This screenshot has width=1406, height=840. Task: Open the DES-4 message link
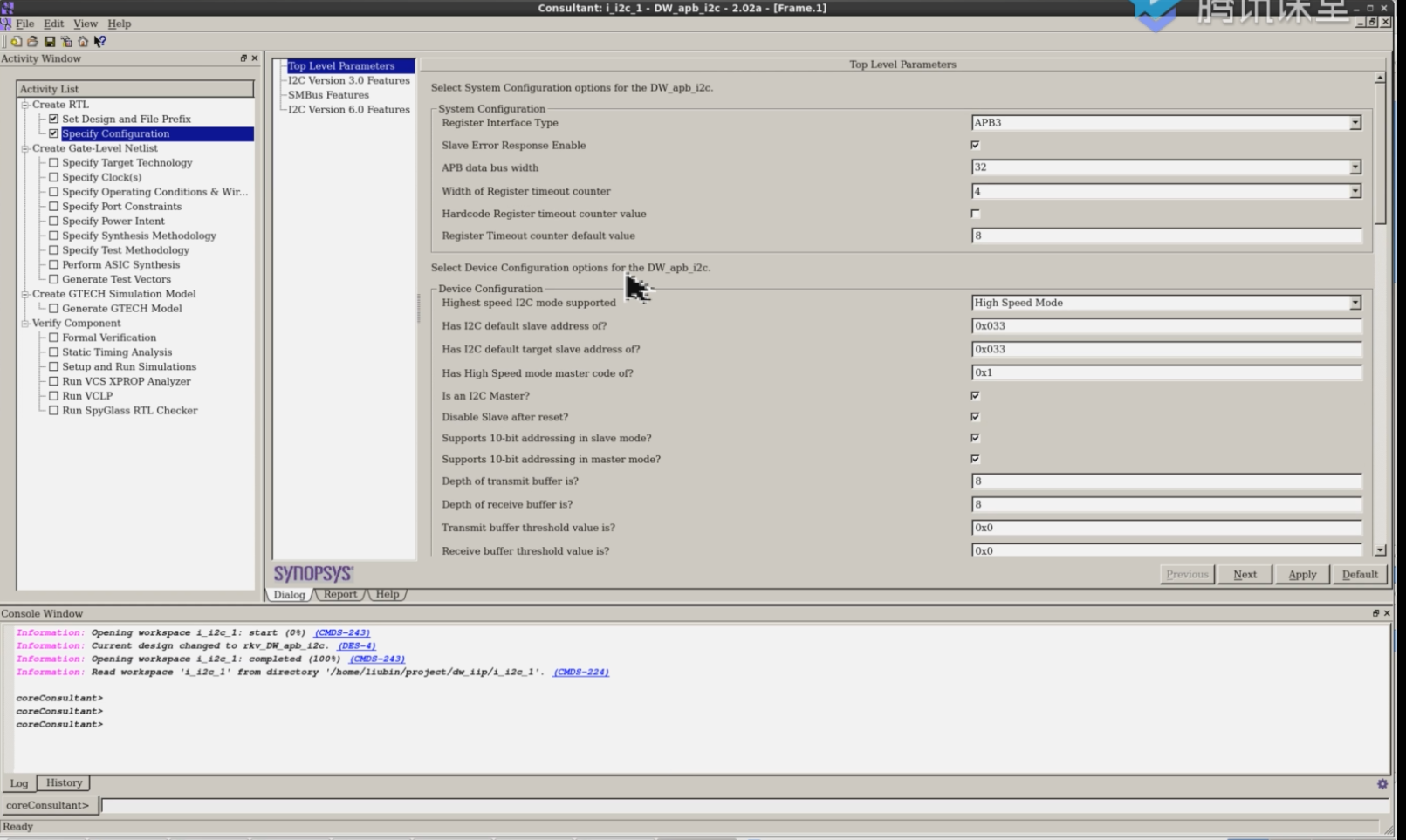356,645
